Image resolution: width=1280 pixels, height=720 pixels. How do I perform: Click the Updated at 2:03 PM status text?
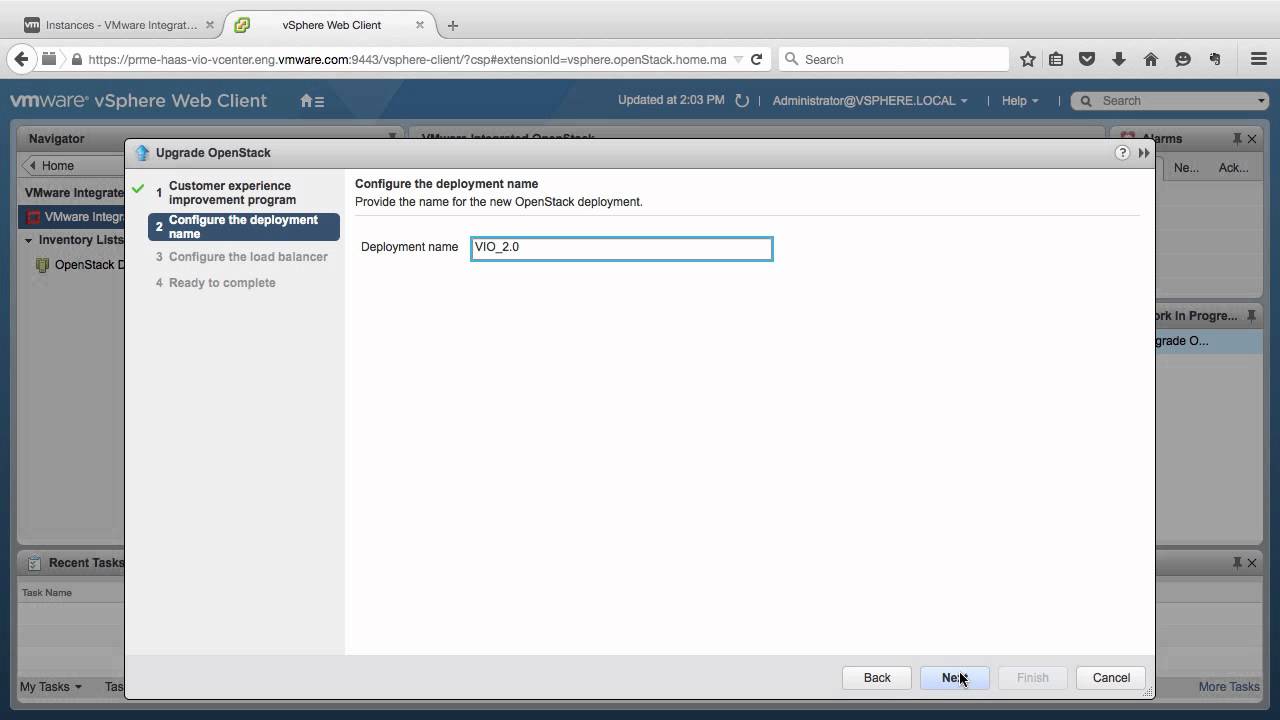[x=671, y=100]
